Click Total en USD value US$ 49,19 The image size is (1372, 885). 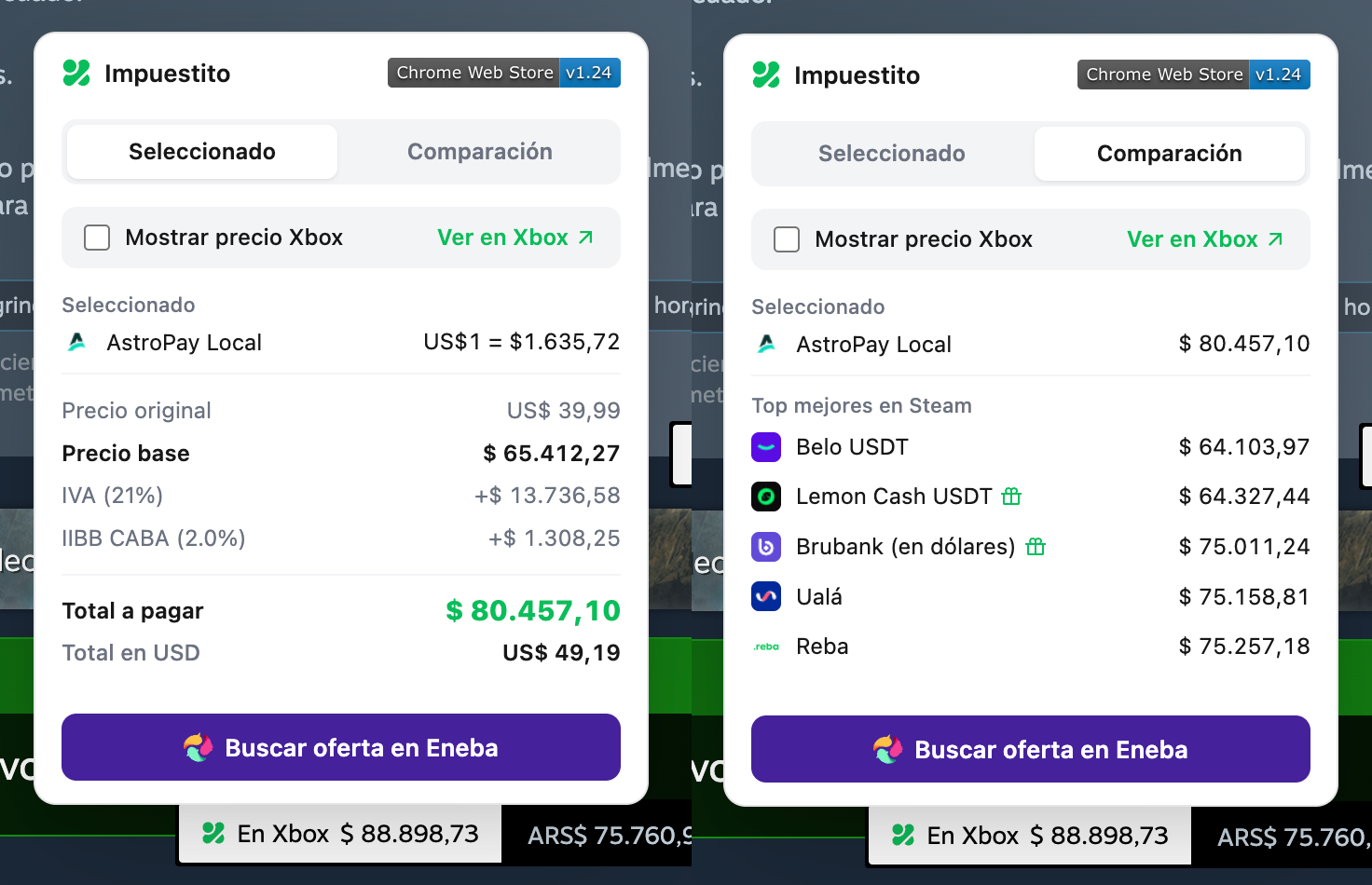(x=562, y=653)
